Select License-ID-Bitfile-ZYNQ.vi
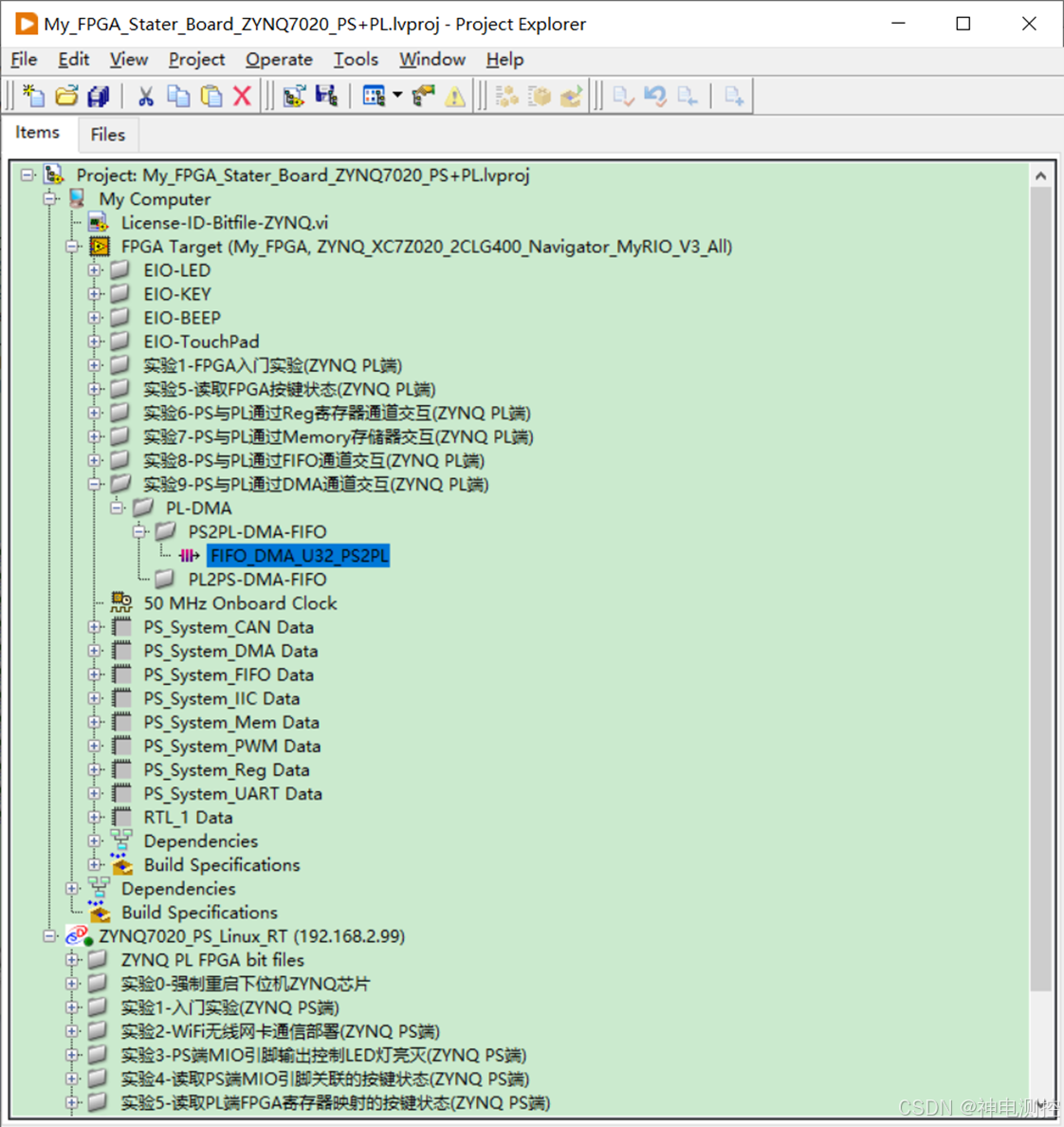Screen dimensions: 1064x1127 pyautogui.click(x=225, y=223)
